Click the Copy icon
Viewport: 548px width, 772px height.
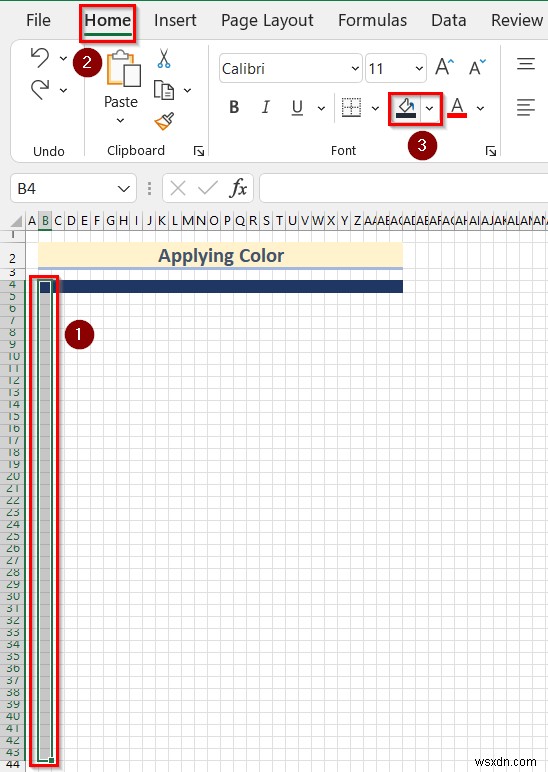[x=164, y=90]
